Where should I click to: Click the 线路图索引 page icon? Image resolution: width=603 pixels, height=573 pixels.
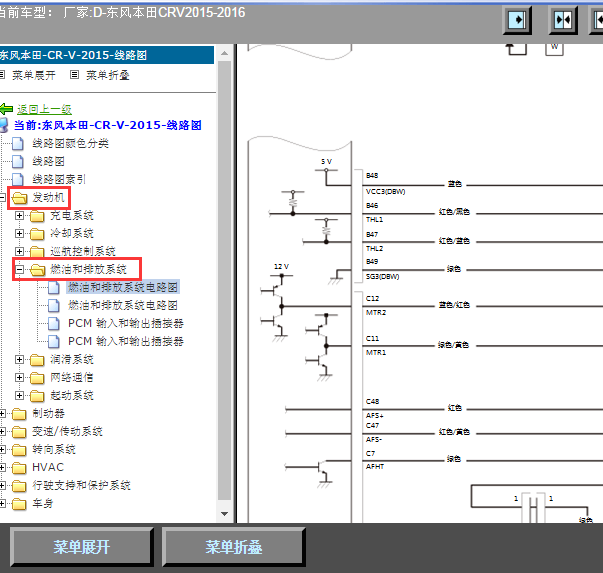click(x=18, y=180)
